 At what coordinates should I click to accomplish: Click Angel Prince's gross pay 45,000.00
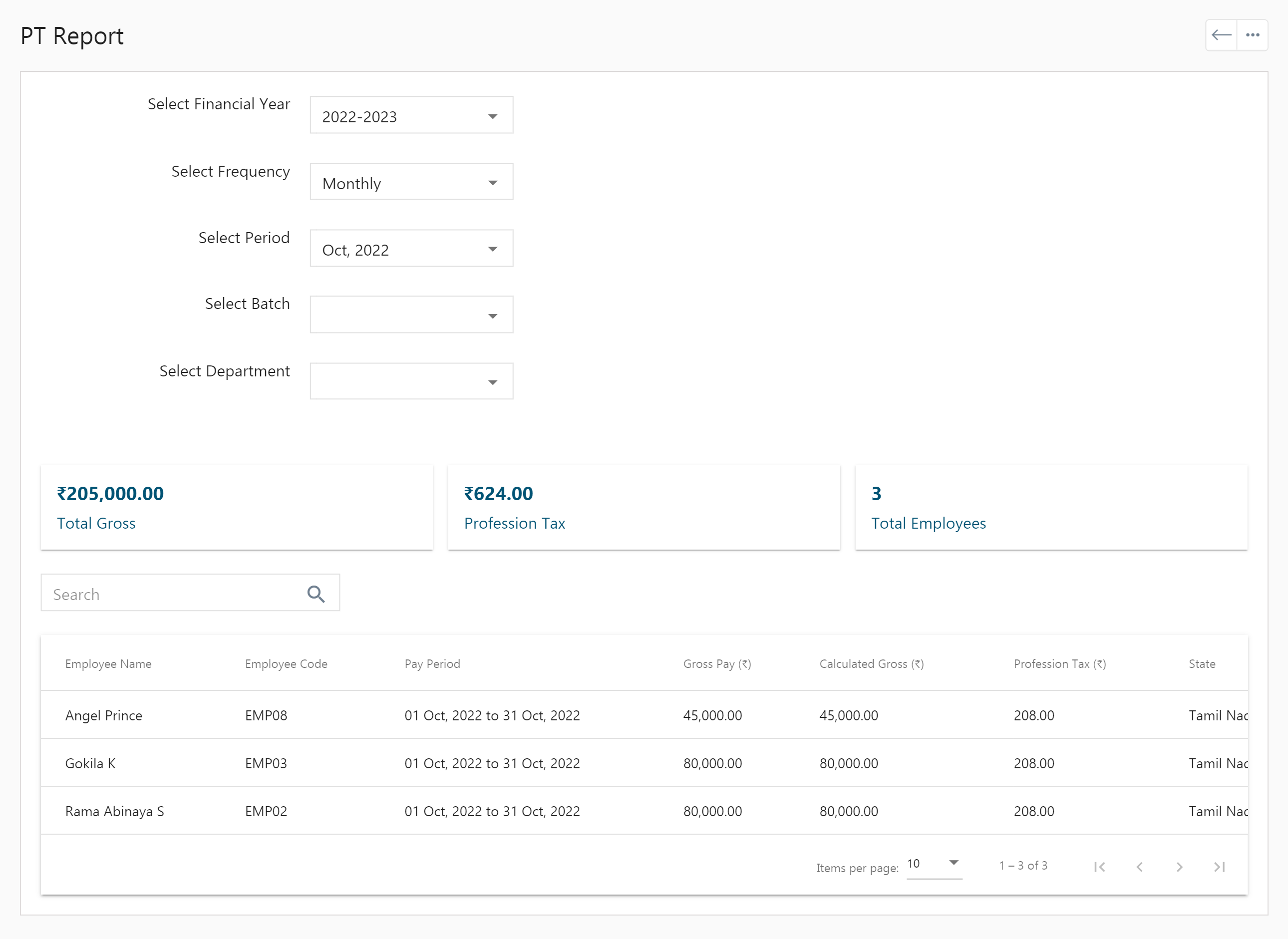click(x=713, y=716)
